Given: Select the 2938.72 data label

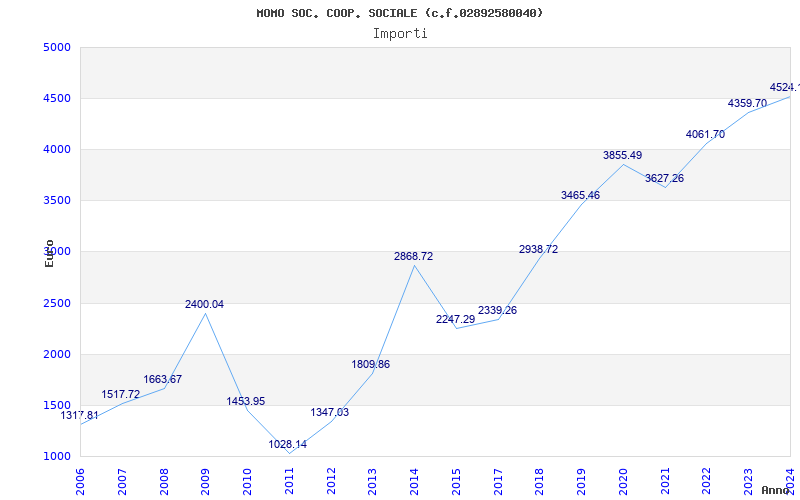Looking at the screenshot, I should point(539,249).
